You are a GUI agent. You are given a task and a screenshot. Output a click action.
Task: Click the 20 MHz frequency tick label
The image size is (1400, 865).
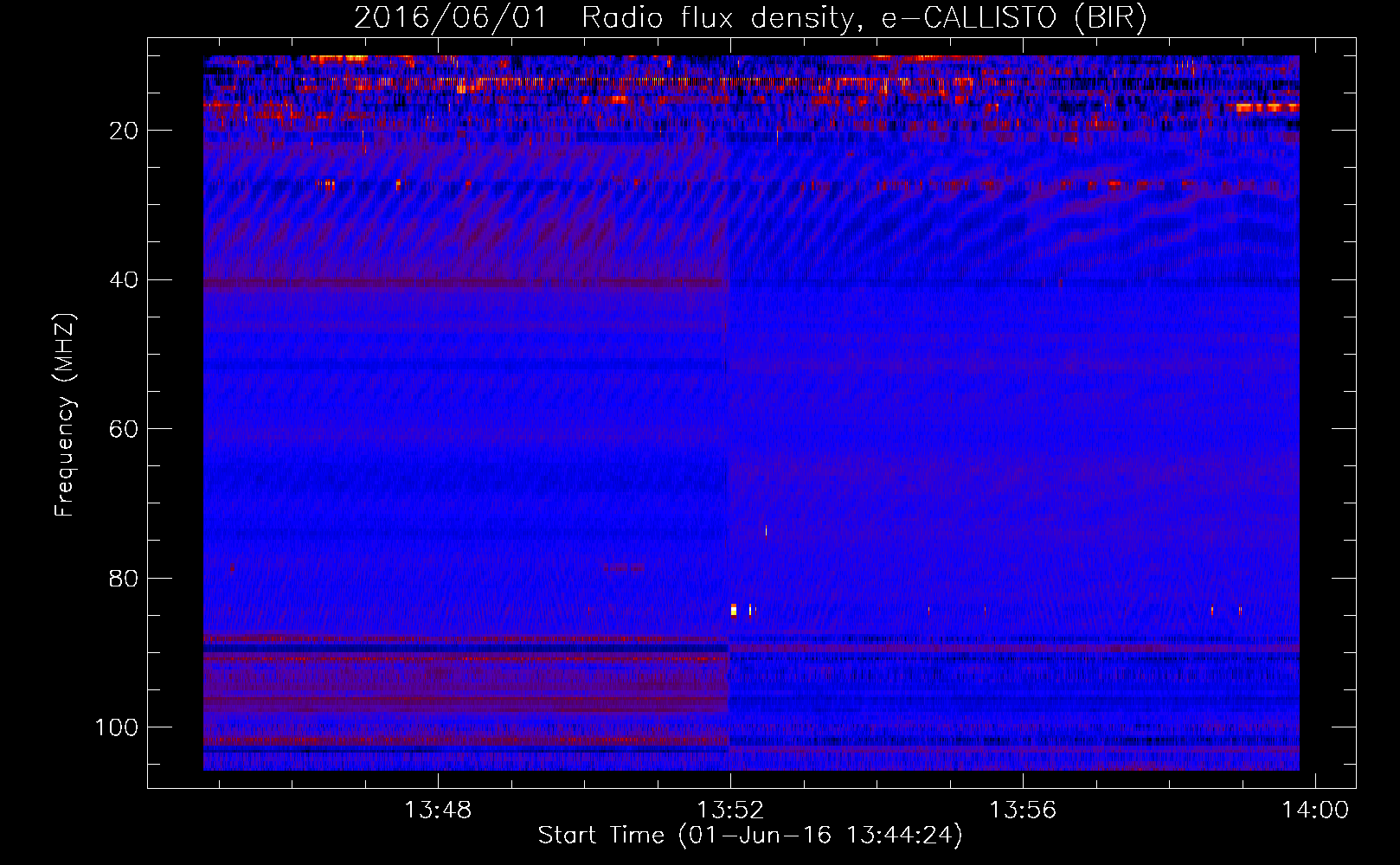124,131
